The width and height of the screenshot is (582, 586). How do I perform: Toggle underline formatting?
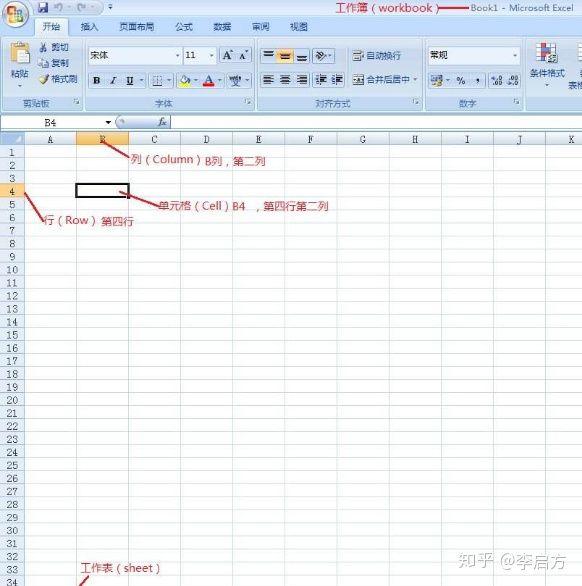point(130,80)
